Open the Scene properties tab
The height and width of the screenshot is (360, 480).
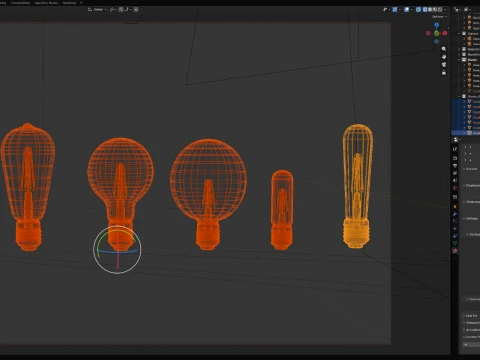pos(455,180)
